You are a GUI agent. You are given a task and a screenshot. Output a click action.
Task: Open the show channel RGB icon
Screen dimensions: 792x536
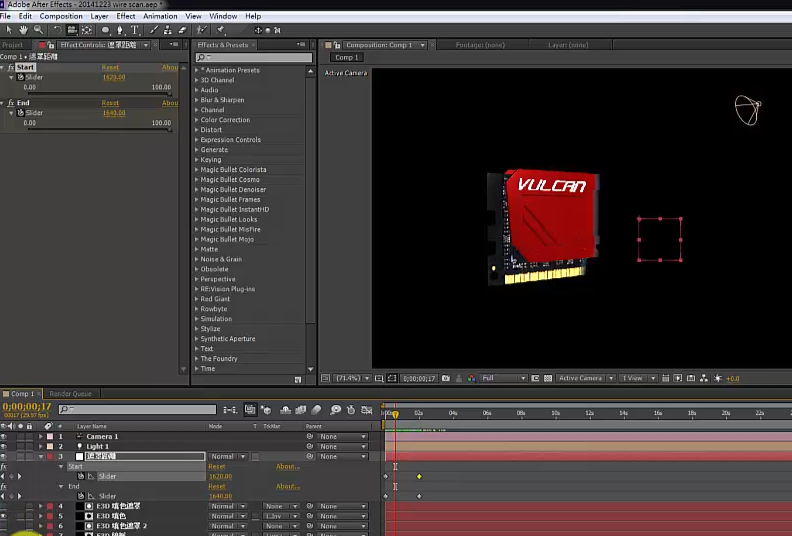tap(471, 378)
